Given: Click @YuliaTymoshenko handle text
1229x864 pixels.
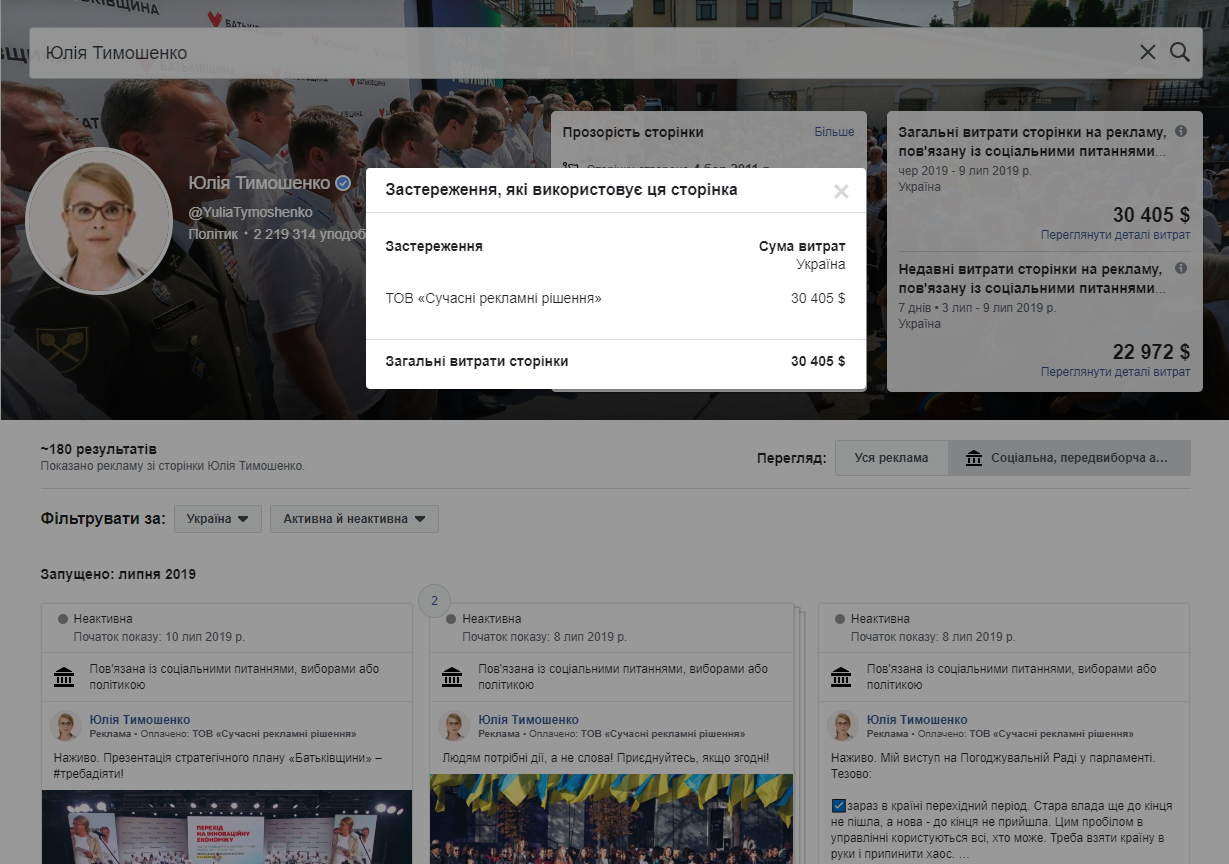Looking at the screenshot, I should pyautogui.click(x=251, y=212).
